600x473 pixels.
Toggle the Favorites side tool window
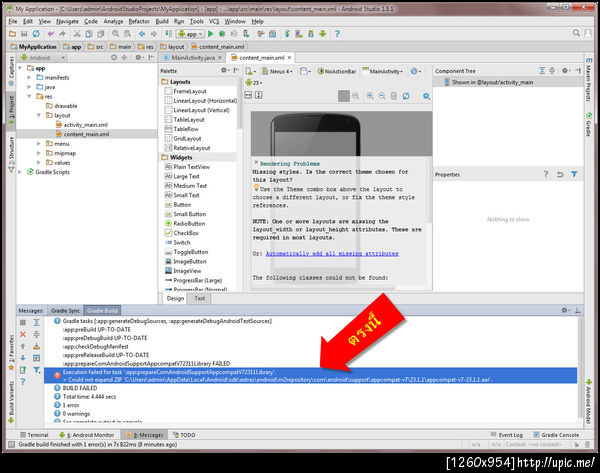tap(11, 352)
